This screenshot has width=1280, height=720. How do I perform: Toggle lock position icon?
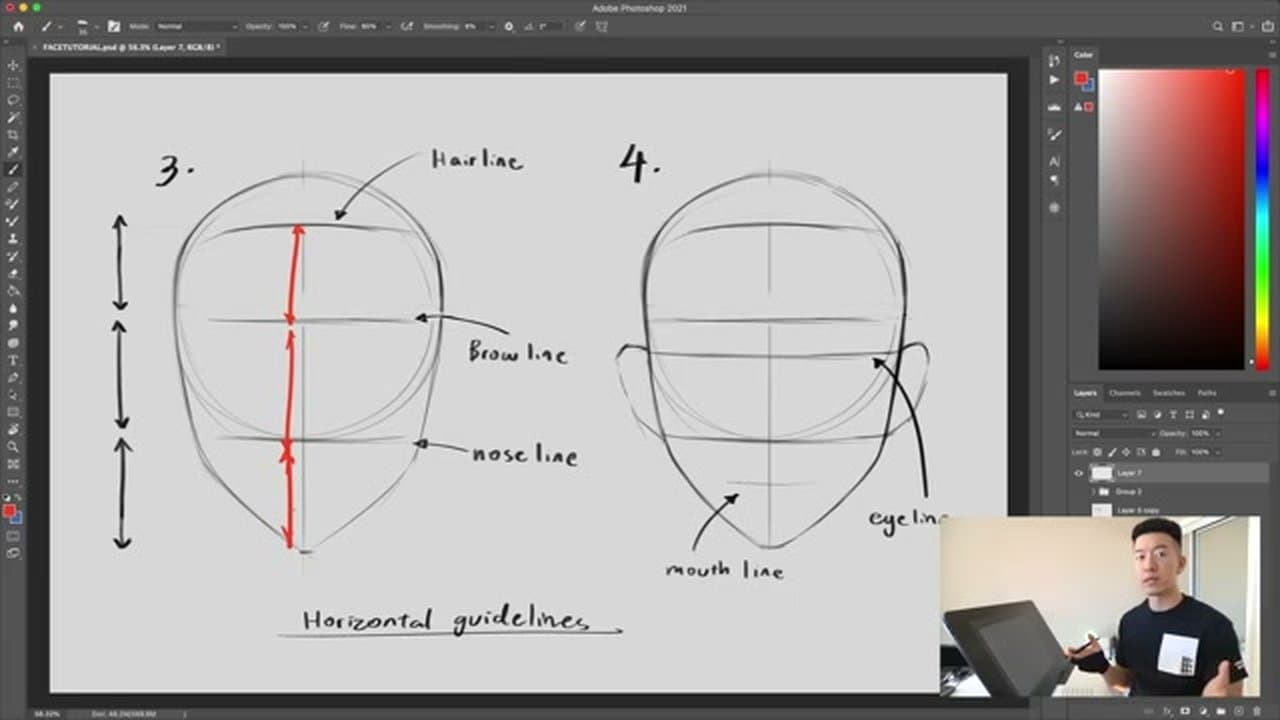[1126, 452]
